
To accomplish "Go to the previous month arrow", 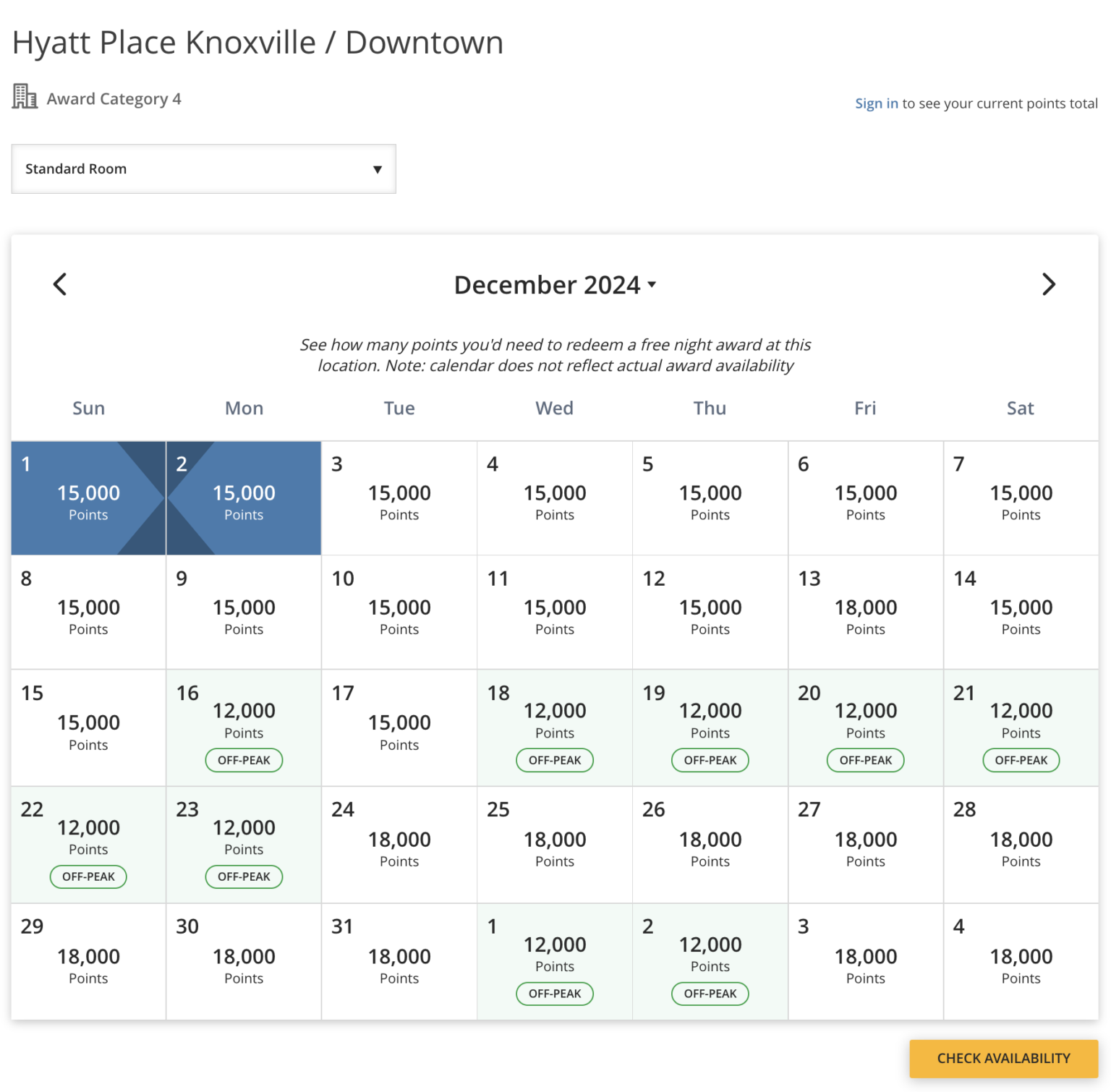I will tap(60, 284).
